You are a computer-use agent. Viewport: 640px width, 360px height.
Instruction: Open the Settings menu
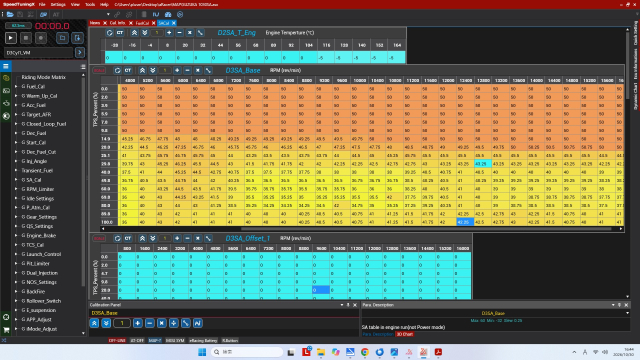coord(58,4)
